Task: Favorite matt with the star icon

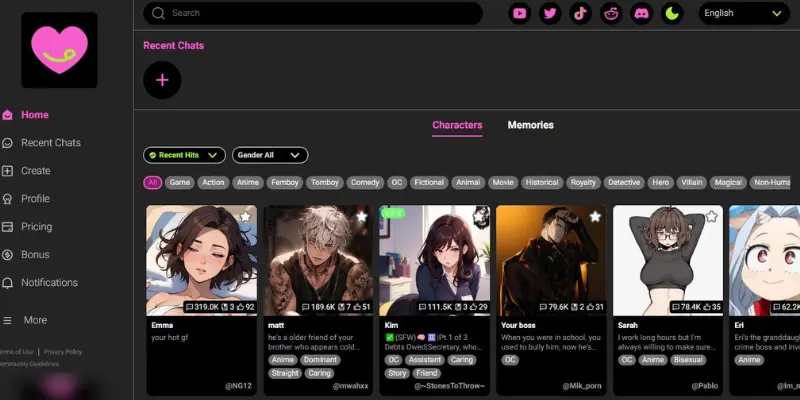Action: tap(362, 217)
